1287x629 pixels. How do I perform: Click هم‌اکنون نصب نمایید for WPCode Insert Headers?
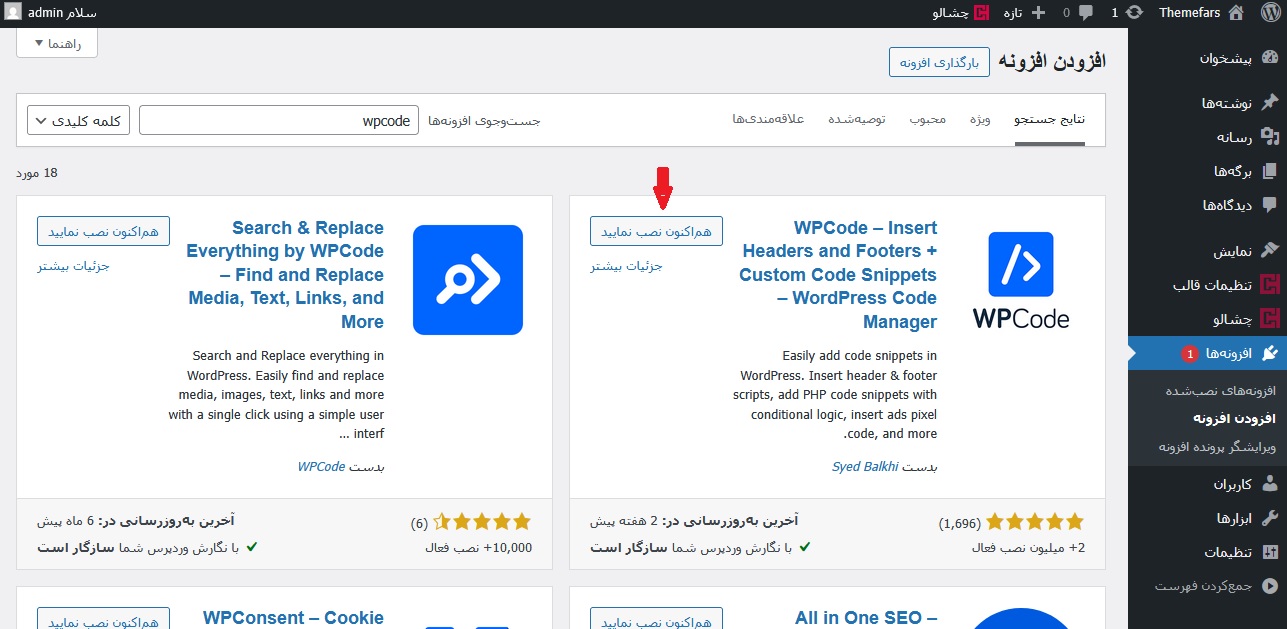[x=656, y=231]
